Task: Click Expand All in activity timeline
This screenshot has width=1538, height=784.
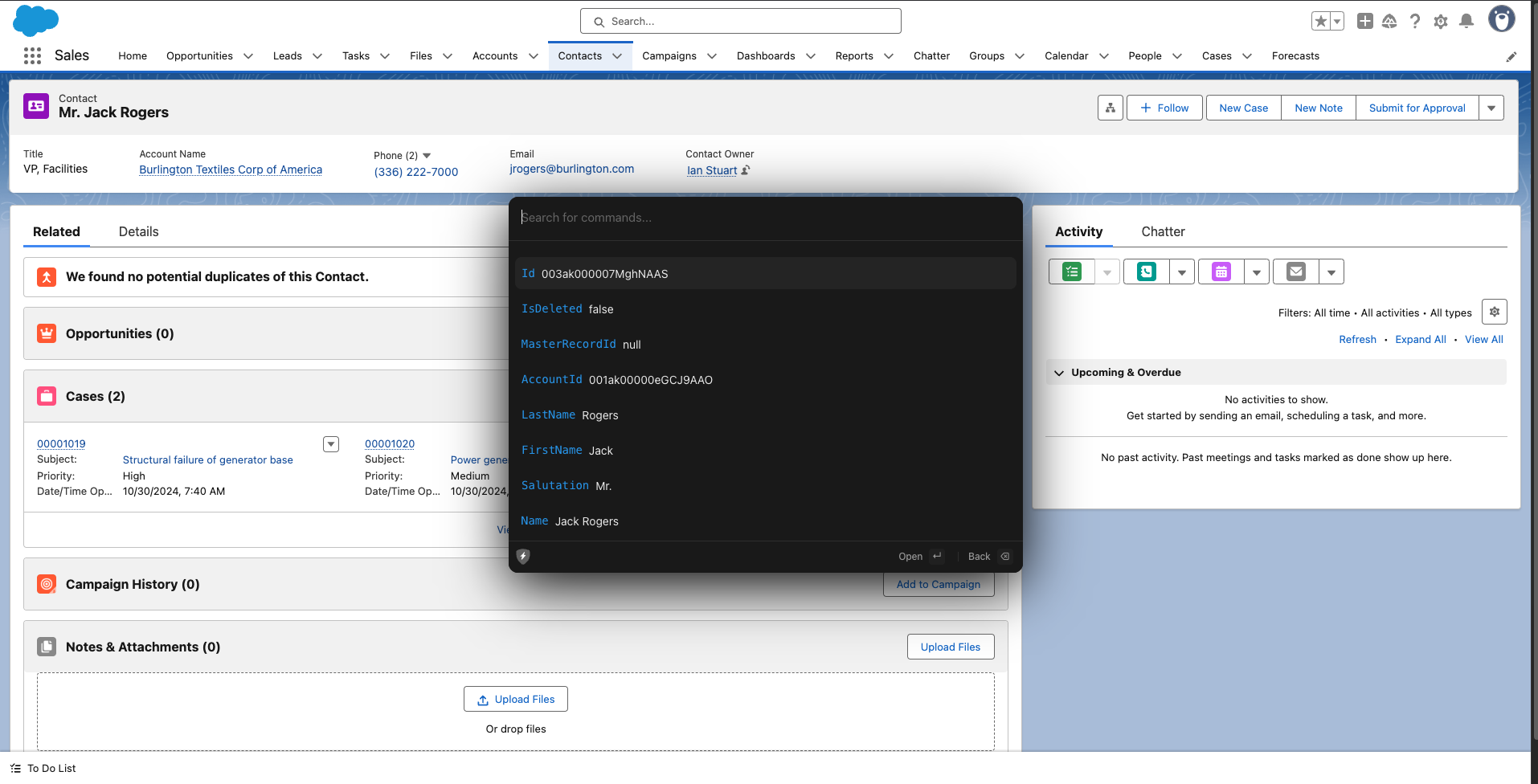Action: 1420,339
